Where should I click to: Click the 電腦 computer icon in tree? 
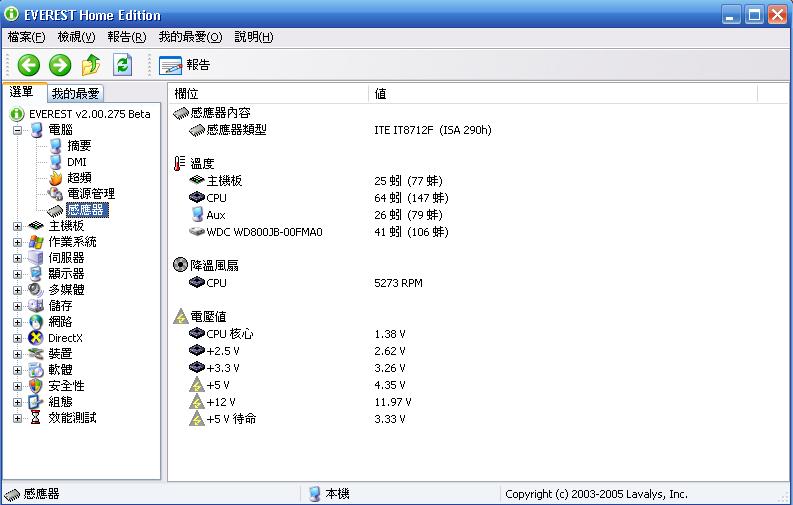[36, 130]
